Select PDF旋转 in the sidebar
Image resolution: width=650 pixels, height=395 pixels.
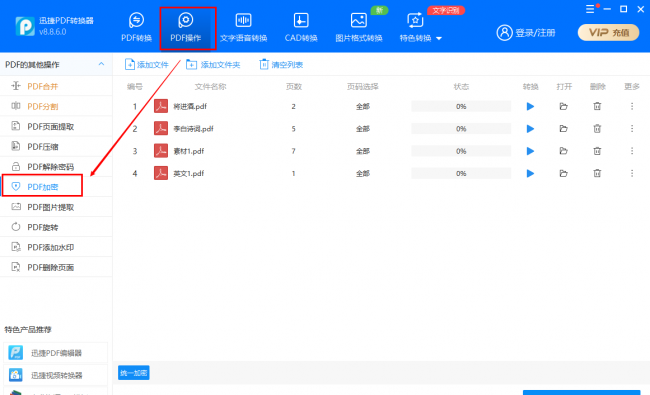(56, 227)
